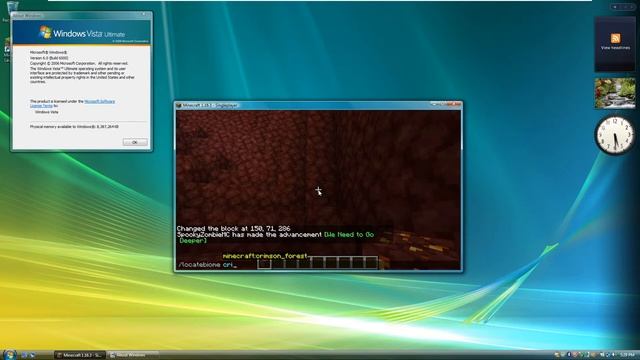Viewport: 640px width, 360px height.
Task: Click the slideshow picture gadget thumbnail
Action: (x=615, y=93)
